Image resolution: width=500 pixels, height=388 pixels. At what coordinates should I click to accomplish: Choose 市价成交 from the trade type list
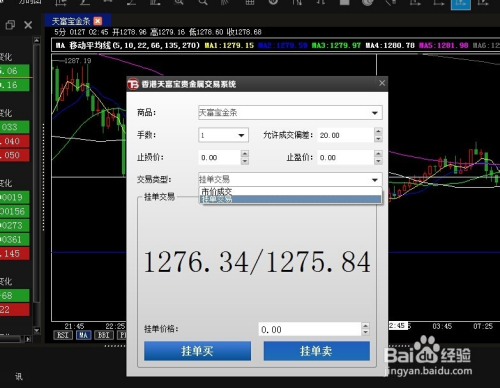(x=290, y=191)
